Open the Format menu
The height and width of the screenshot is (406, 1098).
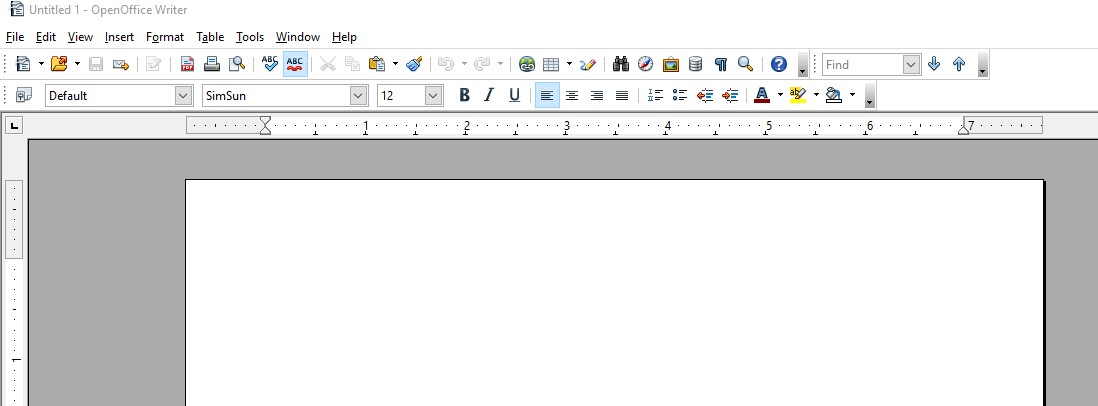pyautogui.click(x=165, y=37)
